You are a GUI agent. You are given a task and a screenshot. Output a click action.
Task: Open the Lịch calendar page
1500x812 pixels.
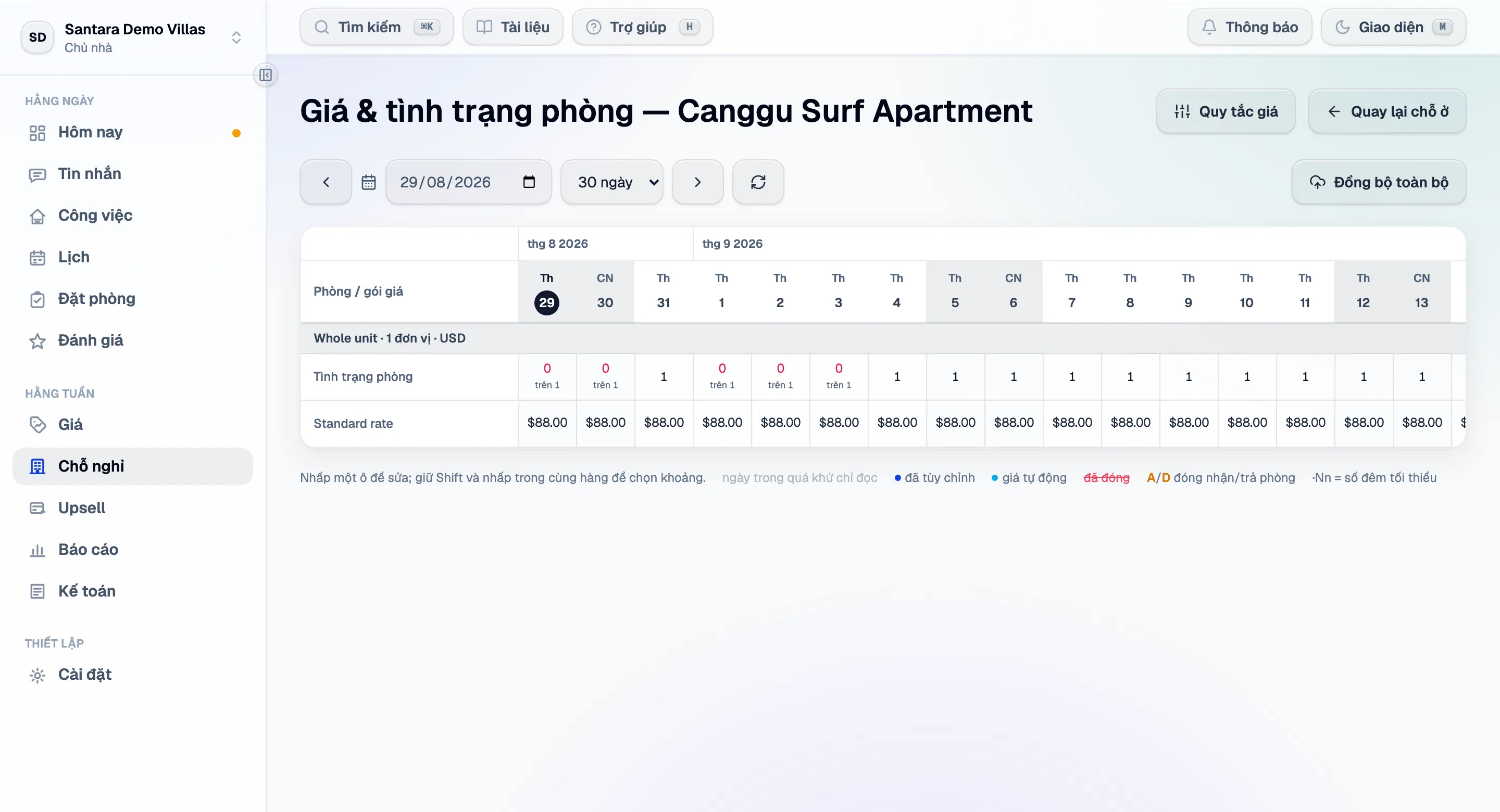[133, 257]
